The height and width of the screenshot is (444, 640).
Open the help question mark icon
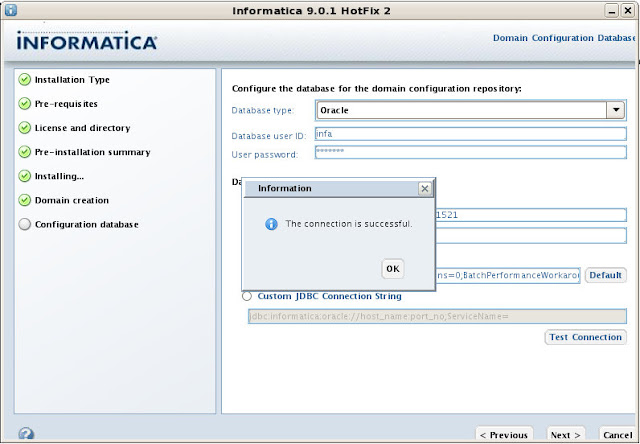(x=26, y=434)
